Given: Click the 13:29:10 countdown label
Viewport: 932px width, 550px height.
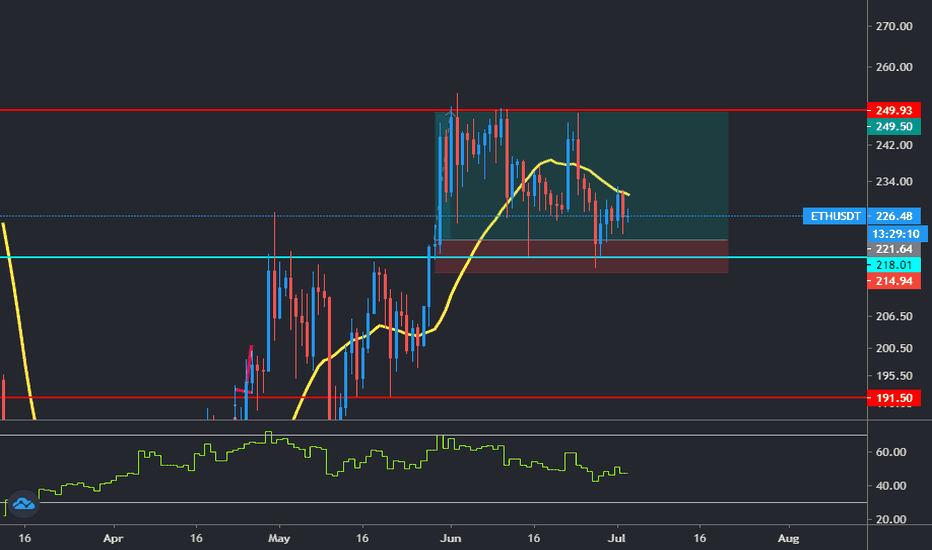Looking at the screenshot, I should click(896, 234).
